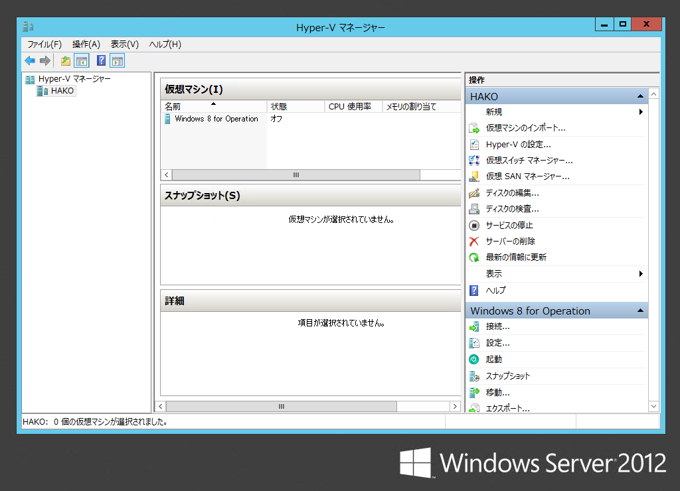The image size is (680, 491).
Task: Click the スナップショット camera icon
Action: (474, 376)
